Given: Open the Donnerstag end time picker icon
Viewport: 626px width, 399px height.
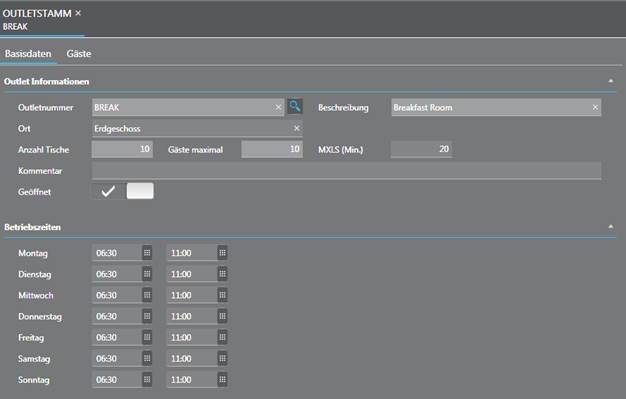Looking at the screenshot, I should point(222,316).
